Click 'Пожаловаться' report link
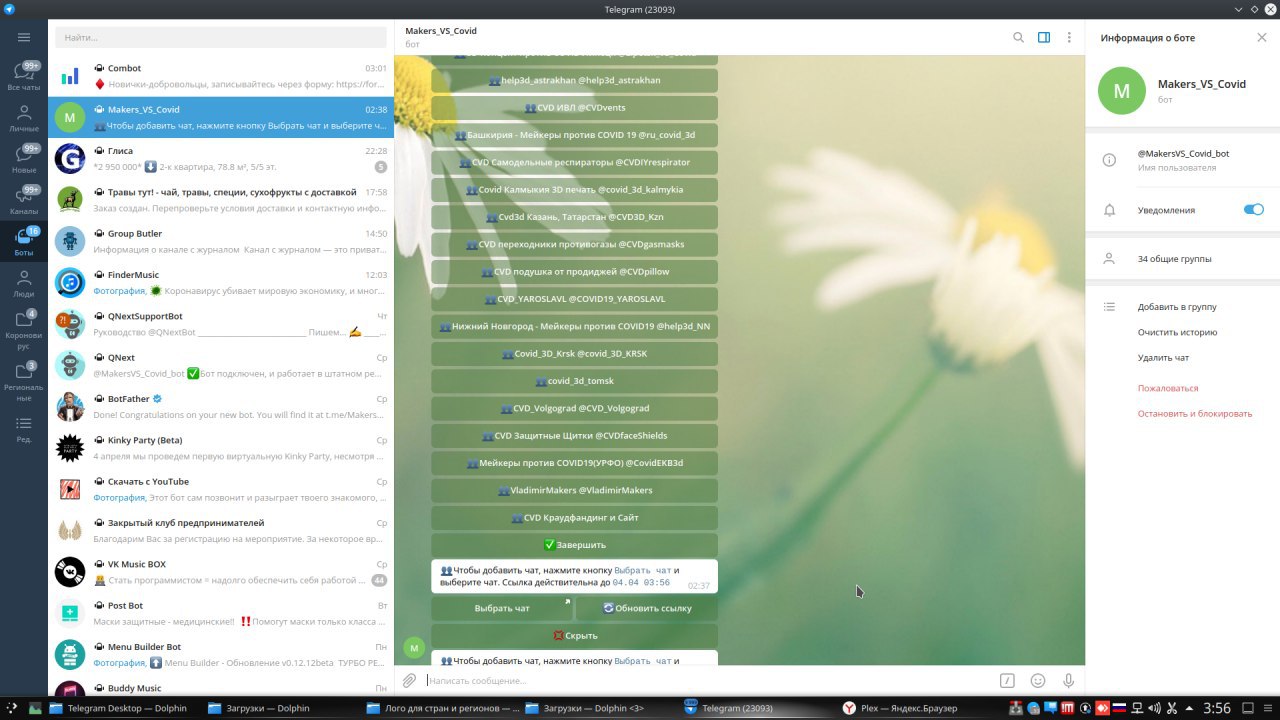The height and width of the screenshot is (720, 1280). click(1167, 388)
